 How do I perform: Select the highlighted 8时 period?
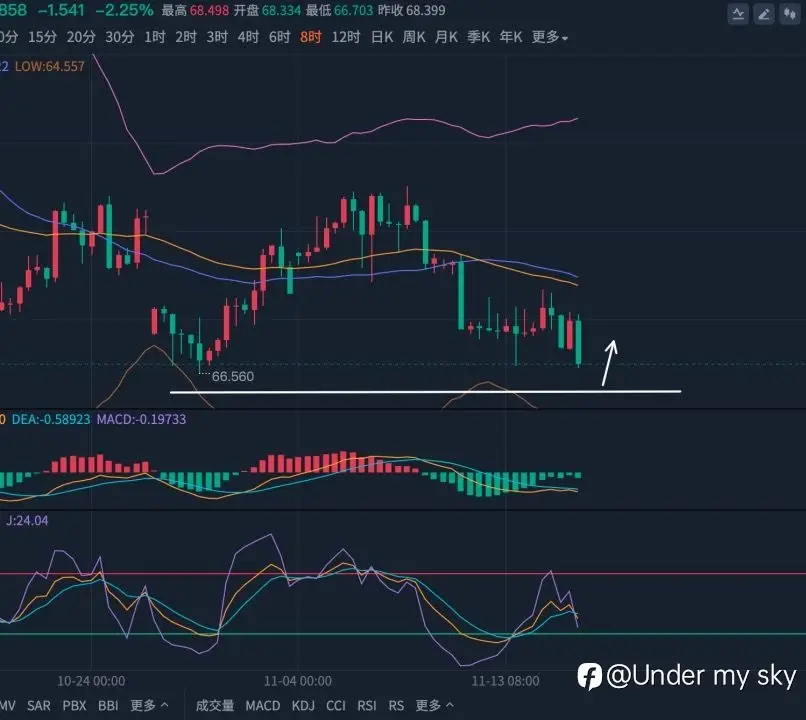coord(310,37)
